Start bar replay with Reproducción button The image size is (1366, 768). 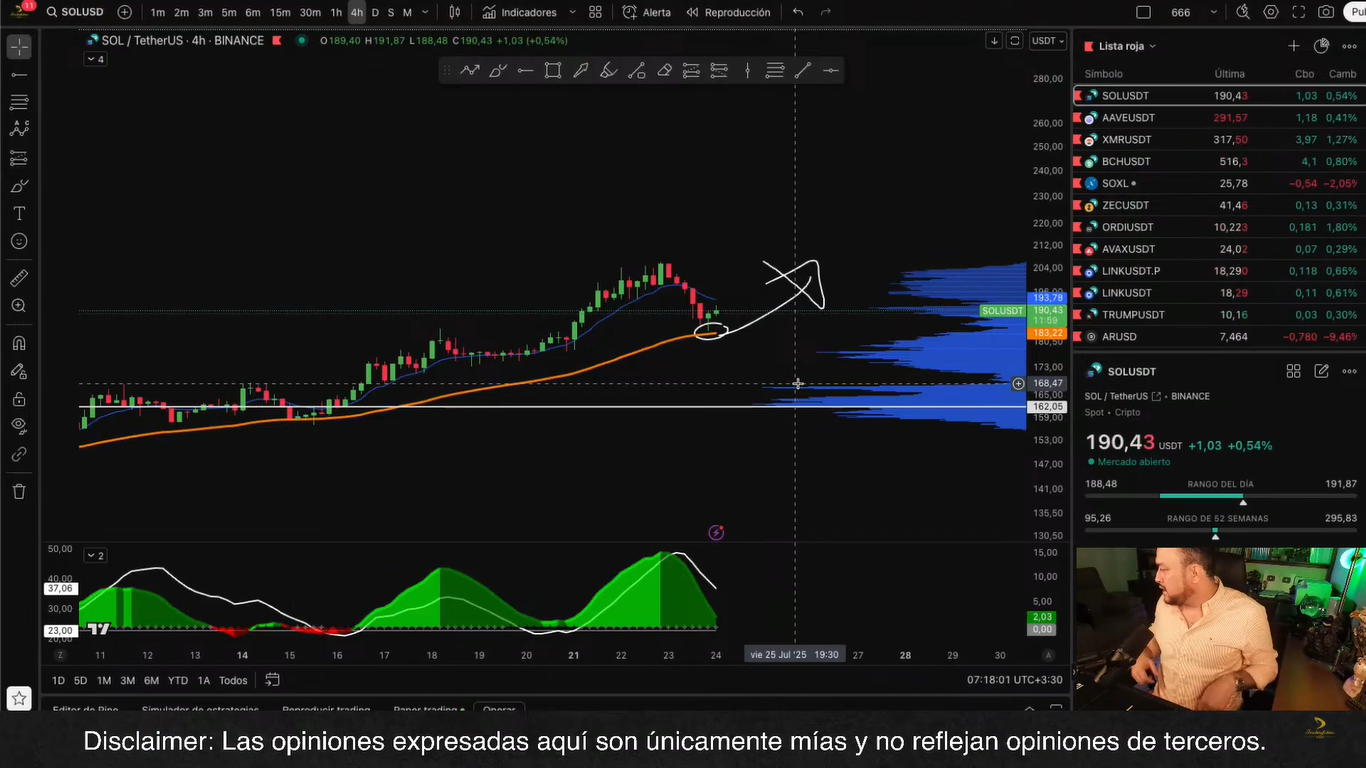click(x=727, y=12)
